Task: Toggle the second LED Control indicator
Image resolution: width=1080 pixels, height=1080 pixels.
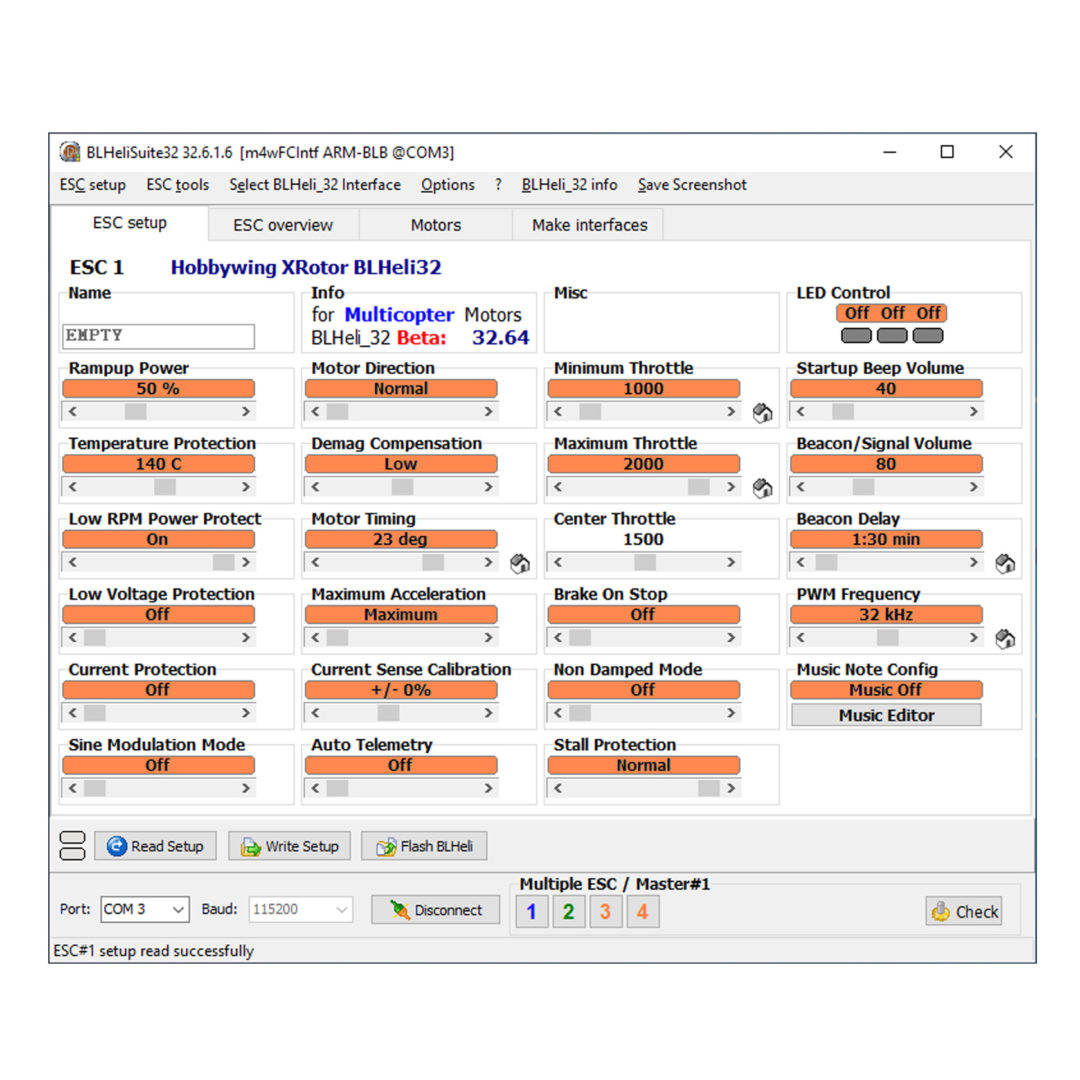Action: pyautogui.click(x=892, y=335)
